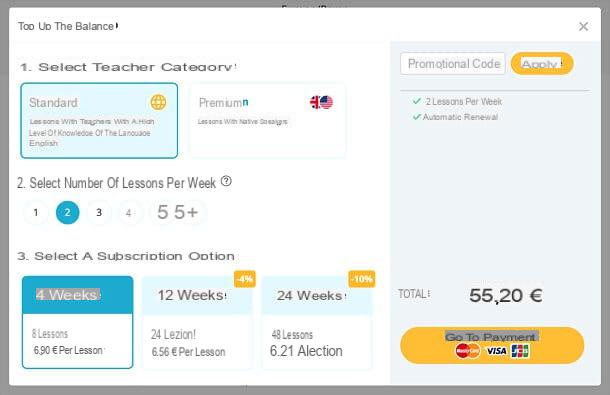Click the -4% discount badge
Viewport: 610px width, 395px height.
[x=245, y=279]
